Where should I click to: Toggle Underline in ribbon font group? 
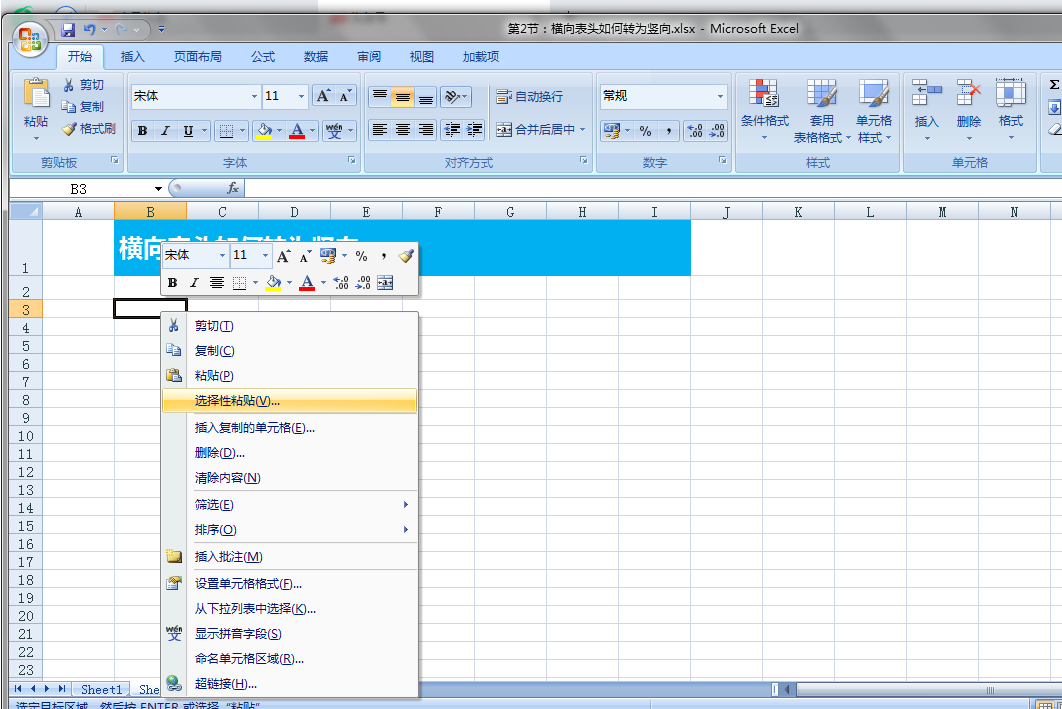click(188, 131)
